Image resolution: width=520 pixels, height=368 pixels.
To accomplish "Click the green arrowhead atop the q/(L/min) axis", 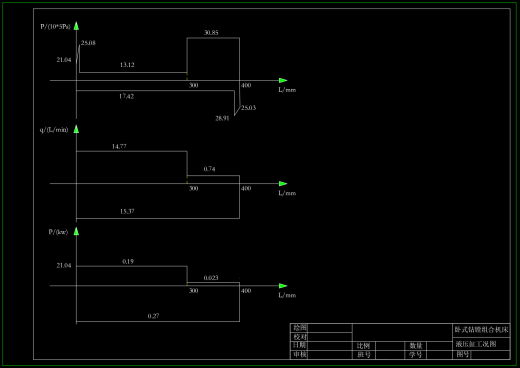I will [76, 129].
